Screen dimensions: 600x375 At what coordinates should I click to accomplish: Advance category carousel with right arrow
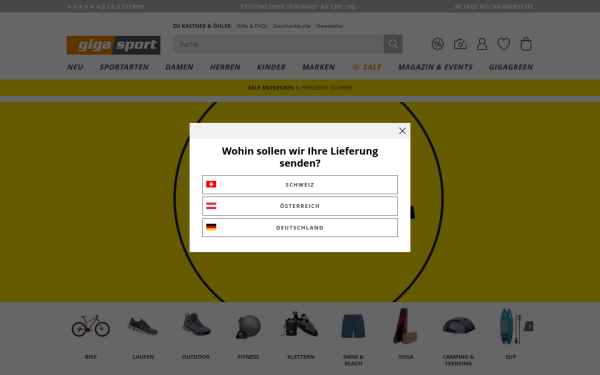528,326
